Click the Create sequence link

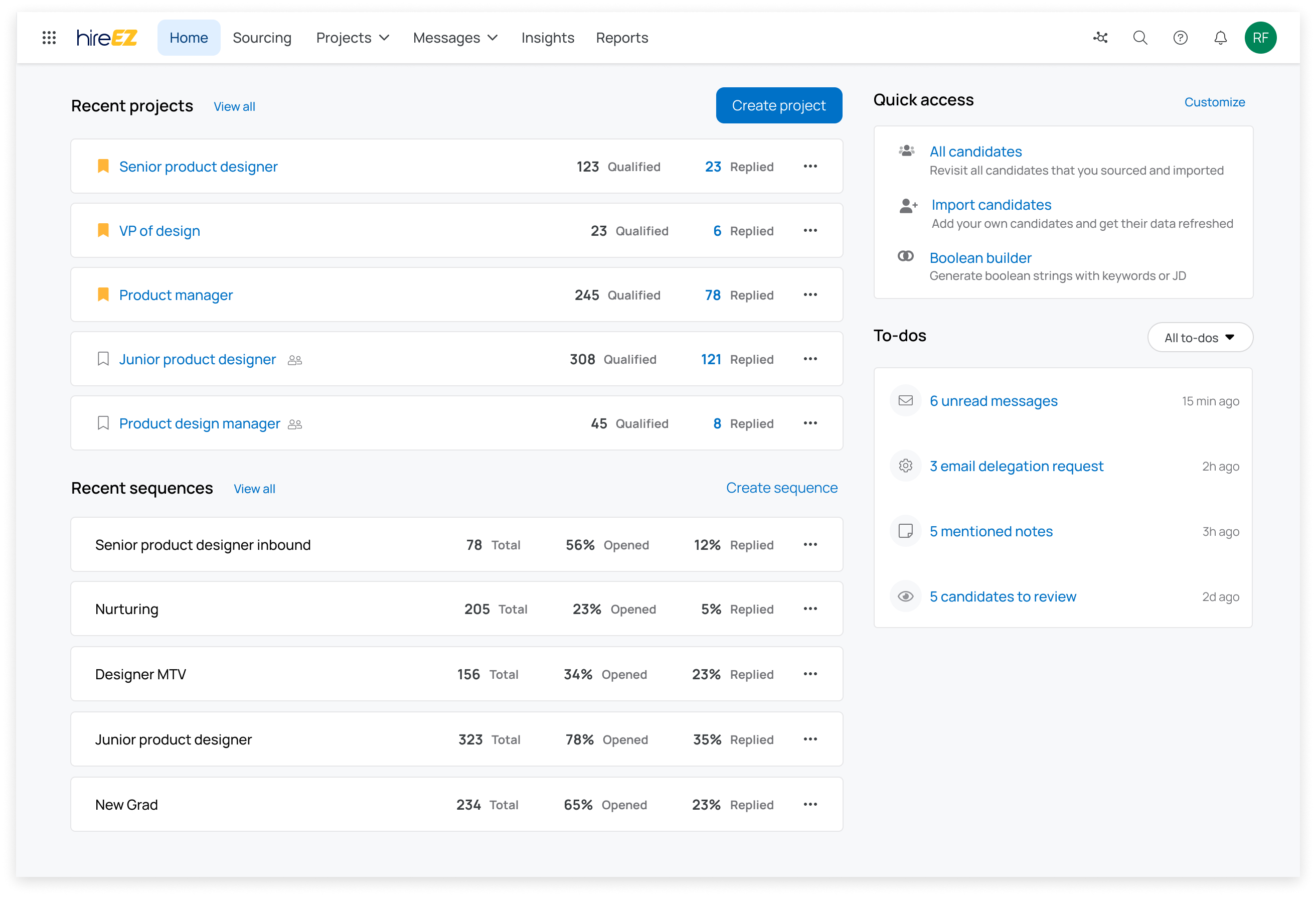click(x=781, y=488)
